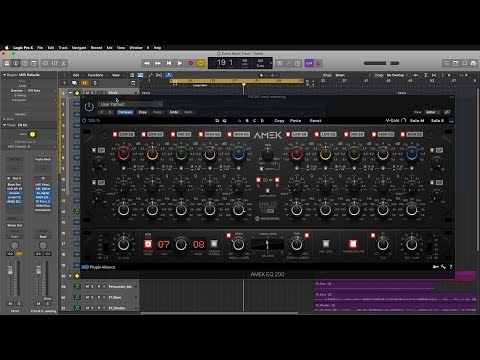Open the Track menu
This screenshot has height=360, width=480.
tap(63, 48)
